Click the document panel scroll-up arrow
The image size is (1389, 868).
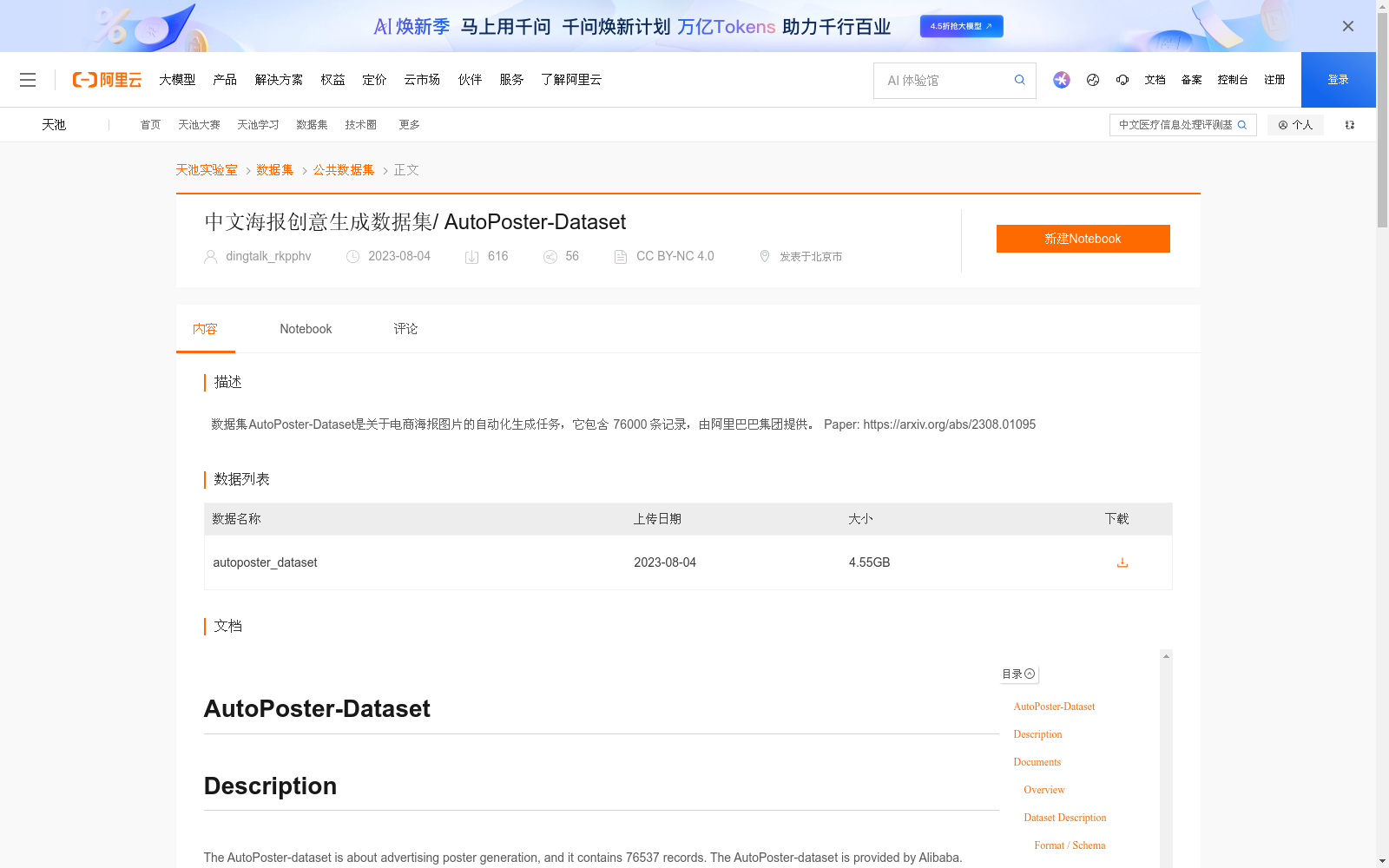tap(1166, 656)
